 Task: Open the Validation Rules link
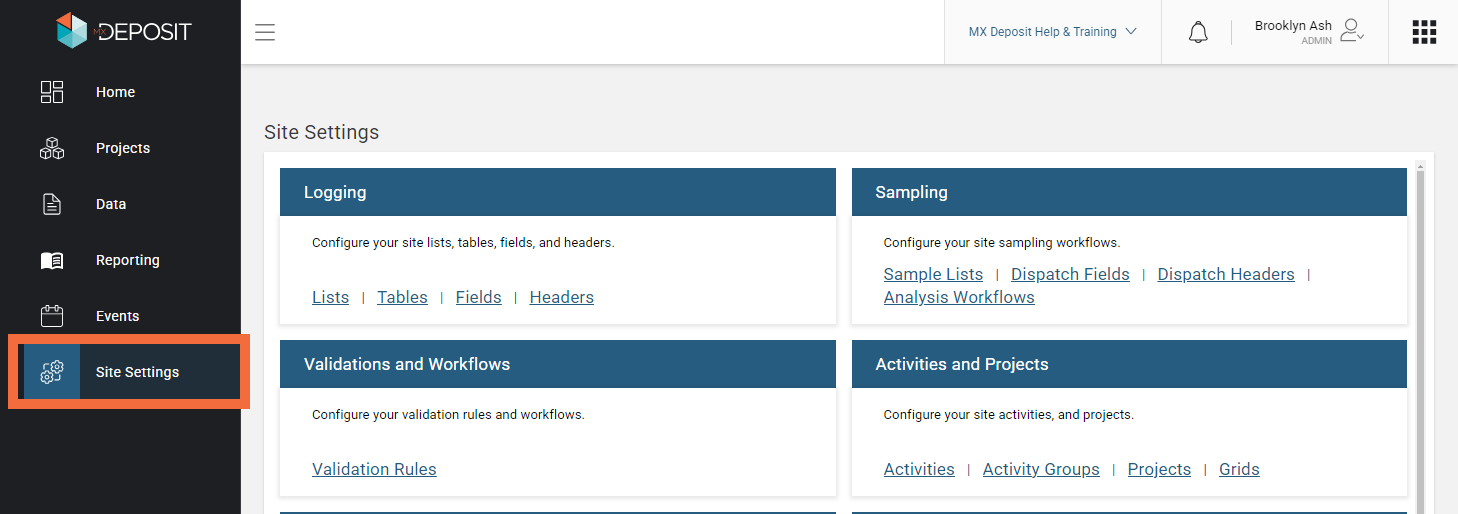pos(374,469)
